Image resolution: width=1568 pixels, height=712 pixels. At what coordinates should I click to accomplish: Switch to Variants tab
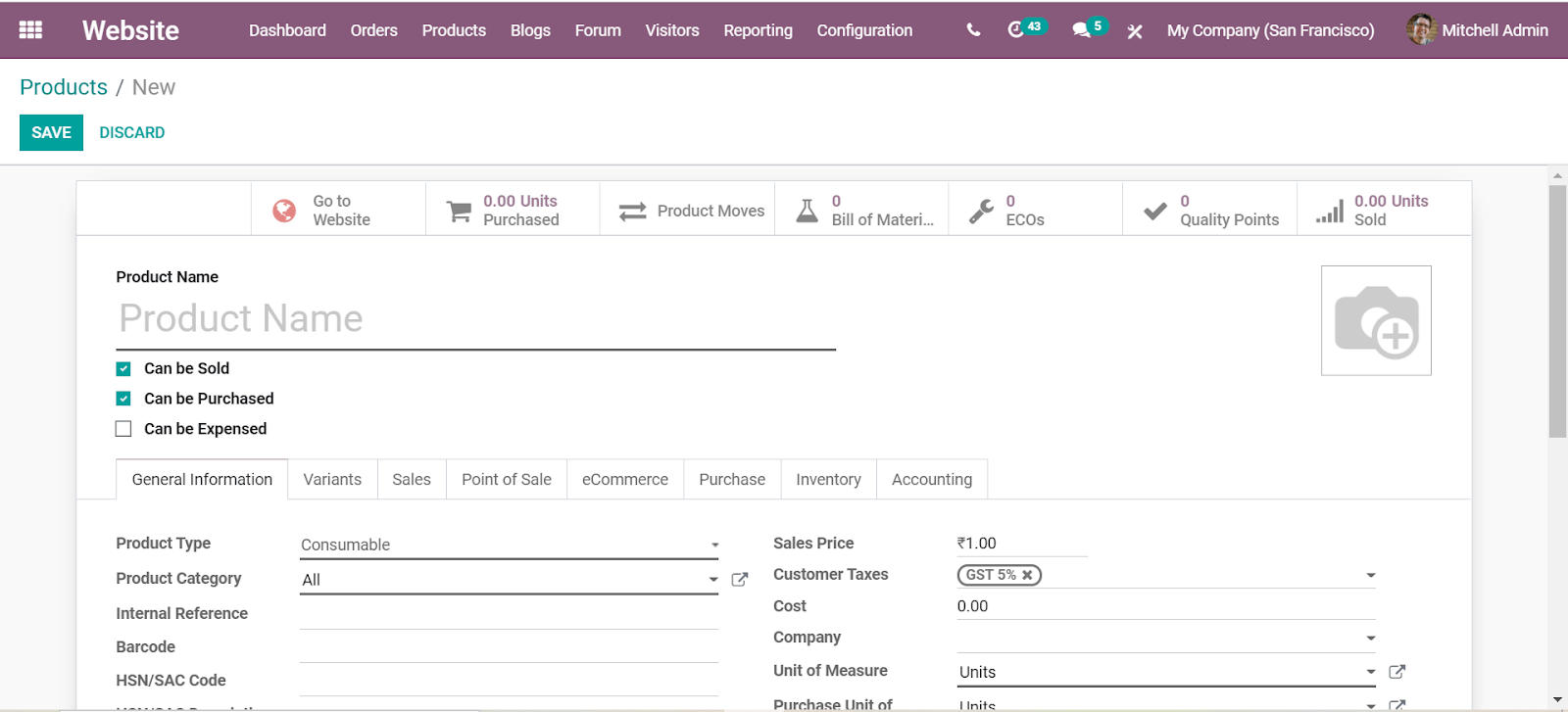click(332, 479)
